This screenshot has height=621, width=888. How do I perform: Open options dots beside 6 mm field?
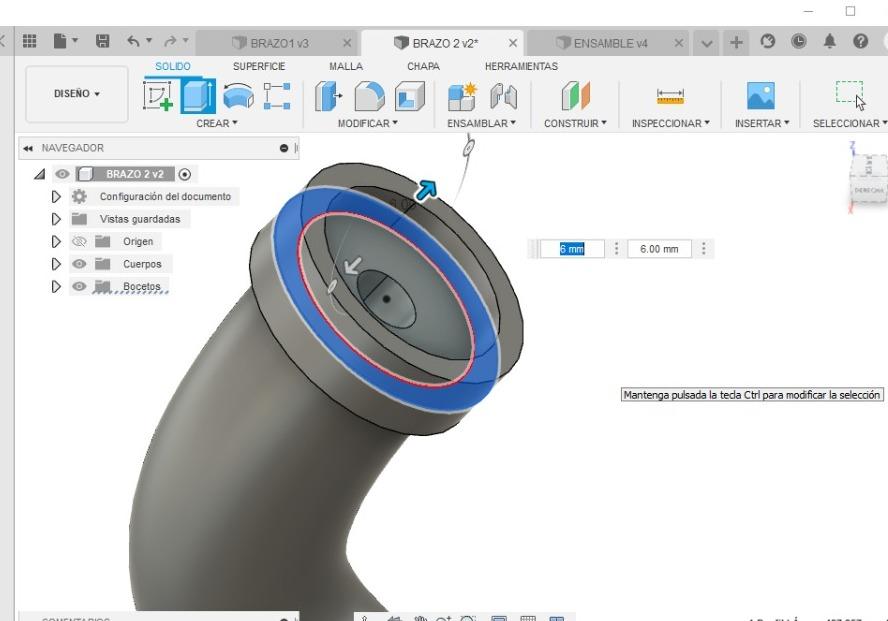616,249
